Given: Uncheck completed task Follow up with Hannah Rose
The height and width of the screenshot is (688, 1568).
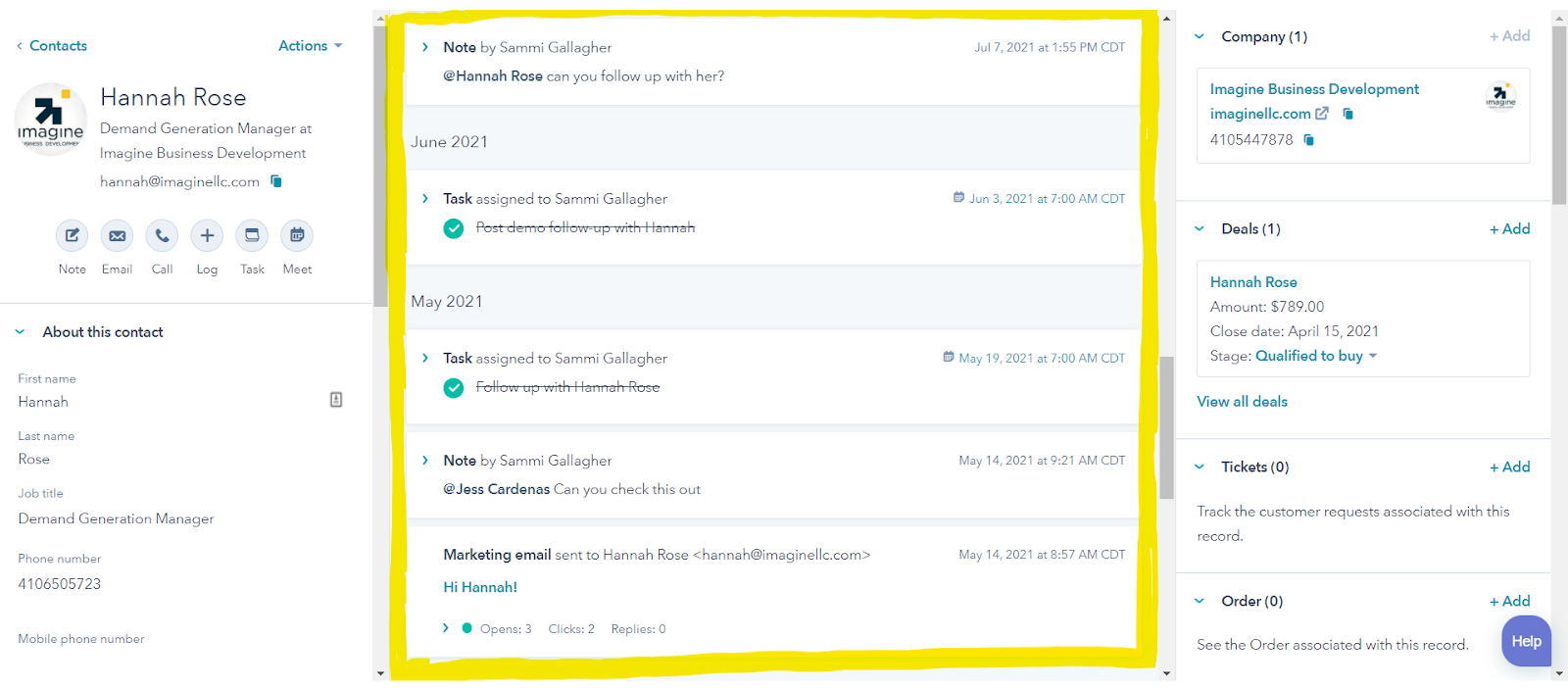Looking at the screenshot, I should tap(454, 388).
